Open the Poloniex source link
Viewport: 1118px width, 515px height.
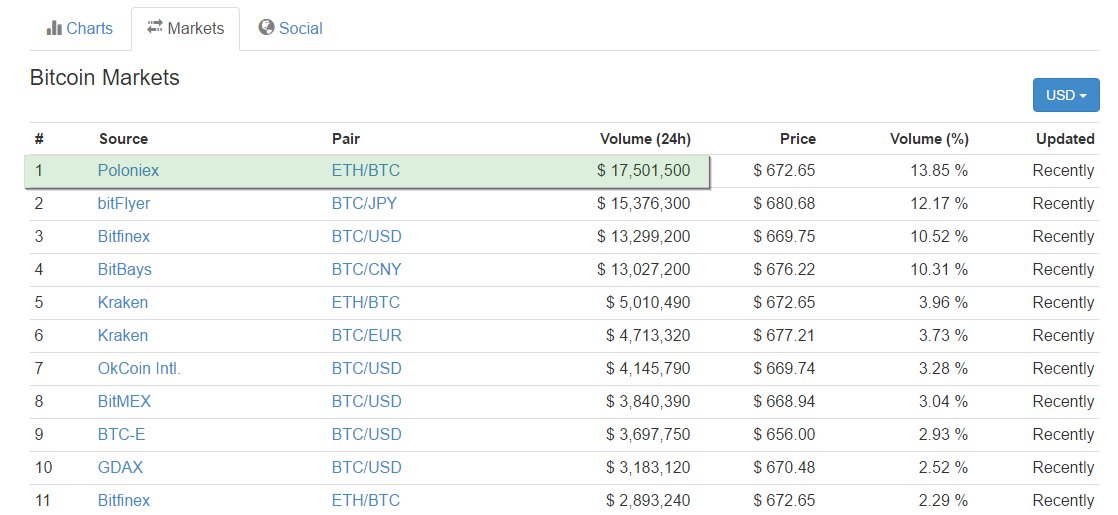tap(128, 170)
